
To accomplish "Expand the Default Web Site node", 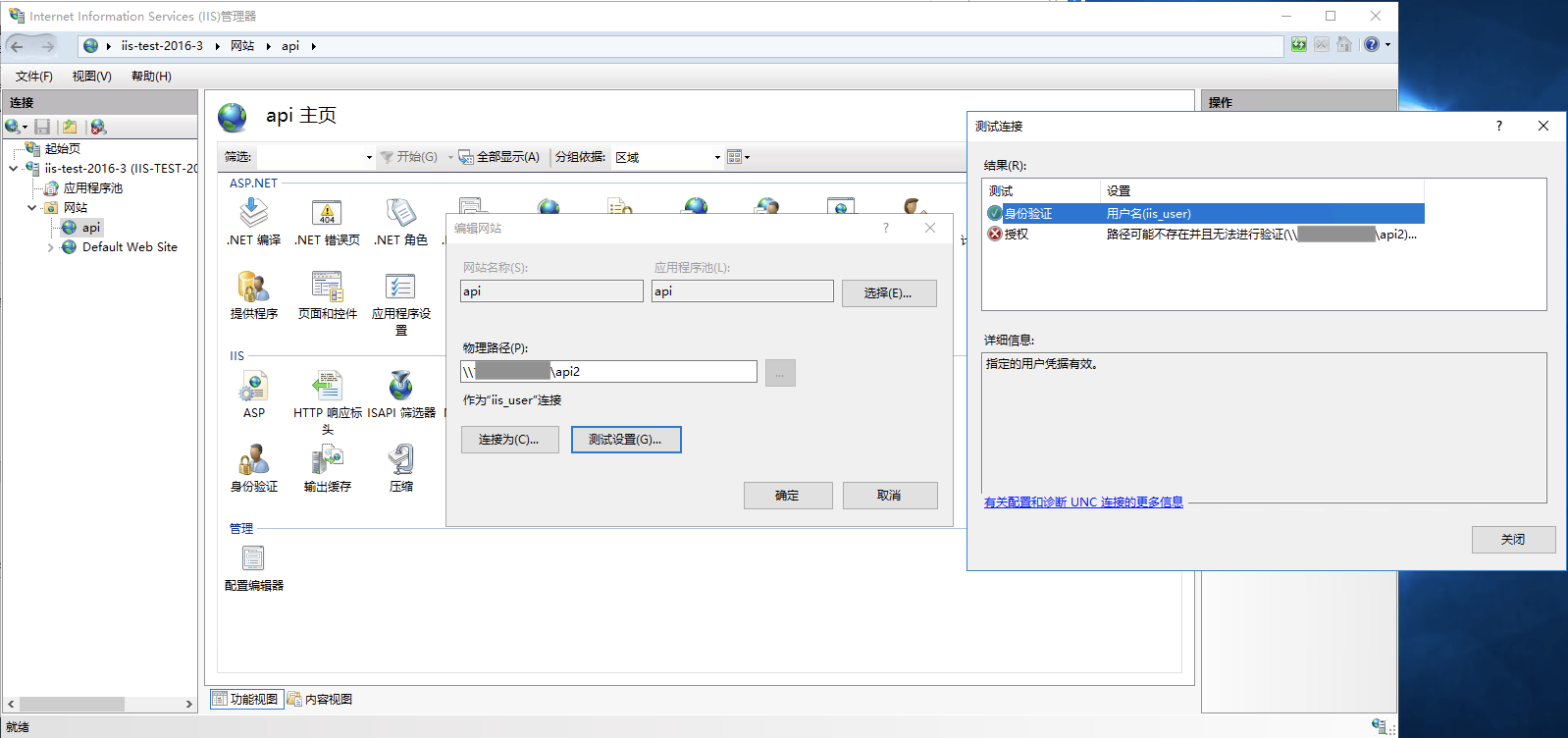I will tap(50, 247).
